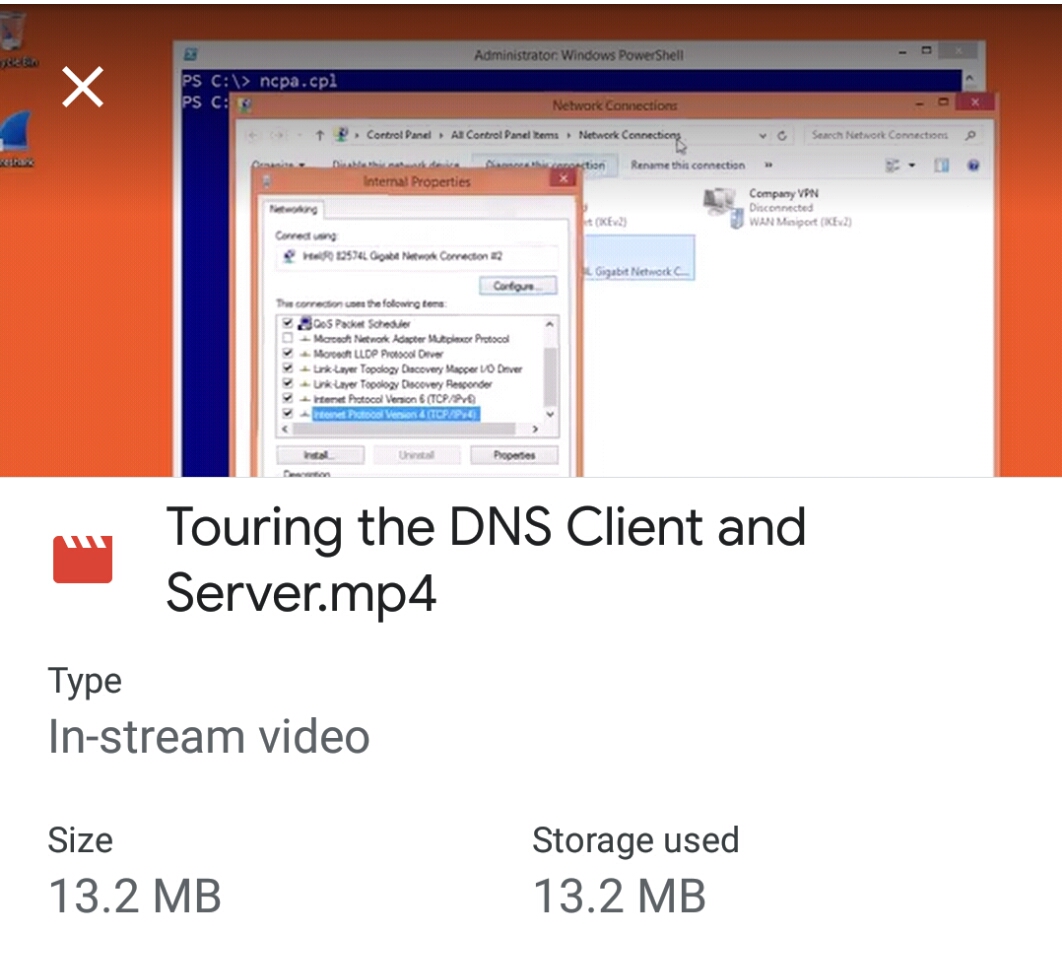Tap the 'Size' label

pyautogui.click(x=80, y=840)
